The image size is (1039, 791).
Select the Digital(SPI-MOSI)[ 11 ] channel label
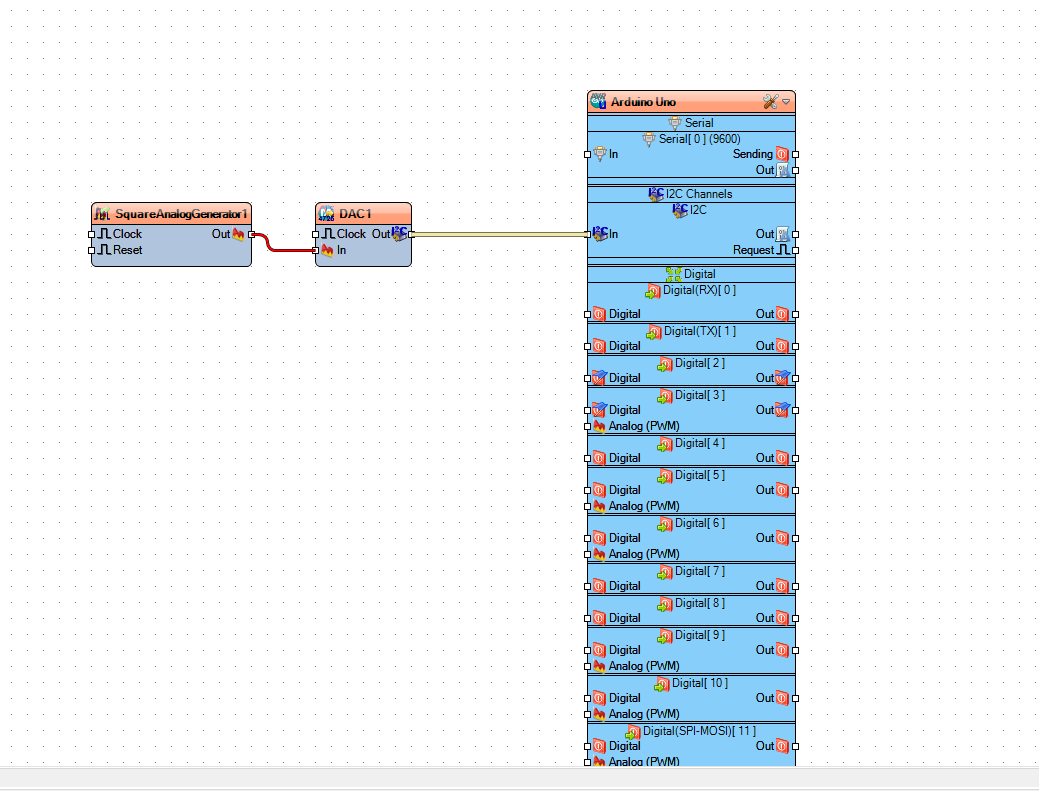tap(699, 731)
